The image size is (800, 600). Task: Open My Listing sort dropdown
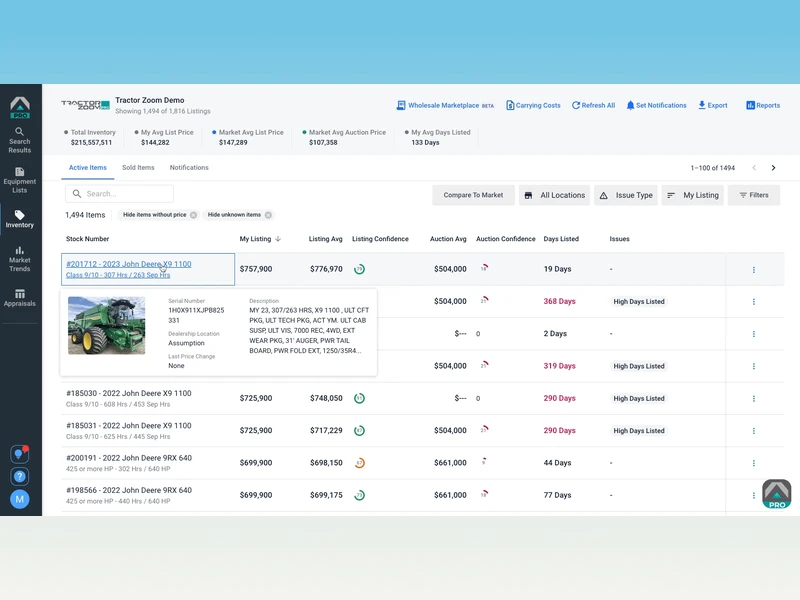[x=692, y=195]
